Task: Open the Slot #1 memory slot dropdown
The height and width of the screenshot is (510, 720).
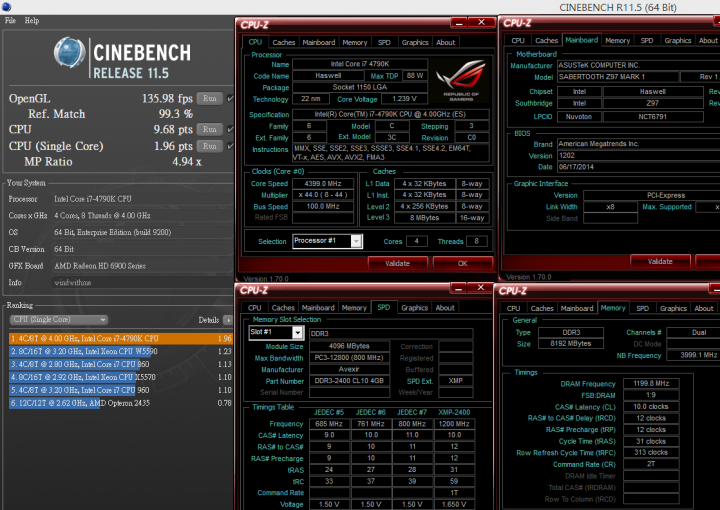Action: tap(276, 332)
